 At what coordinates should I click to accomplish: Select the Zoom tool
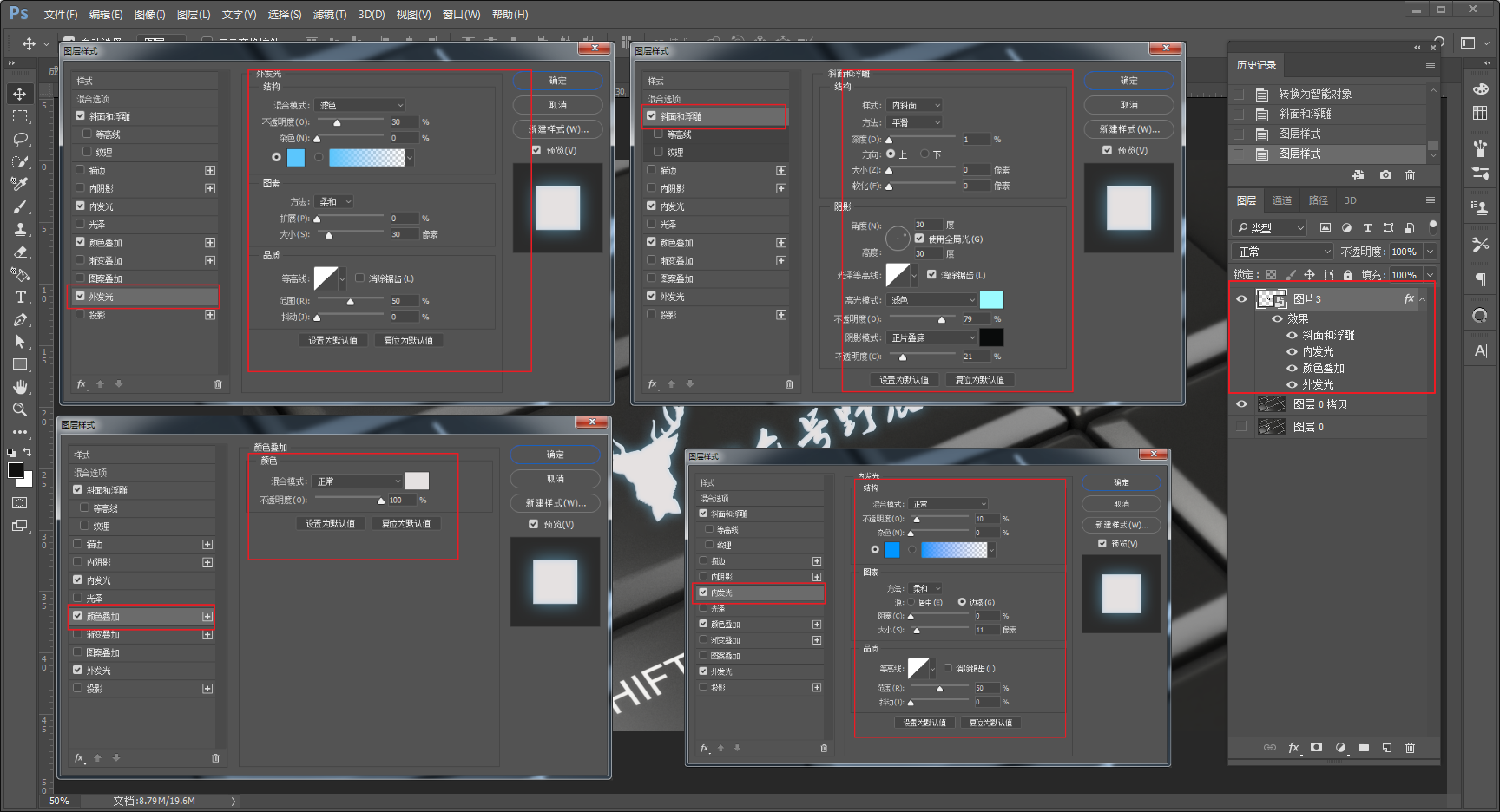tap(20, 409)
